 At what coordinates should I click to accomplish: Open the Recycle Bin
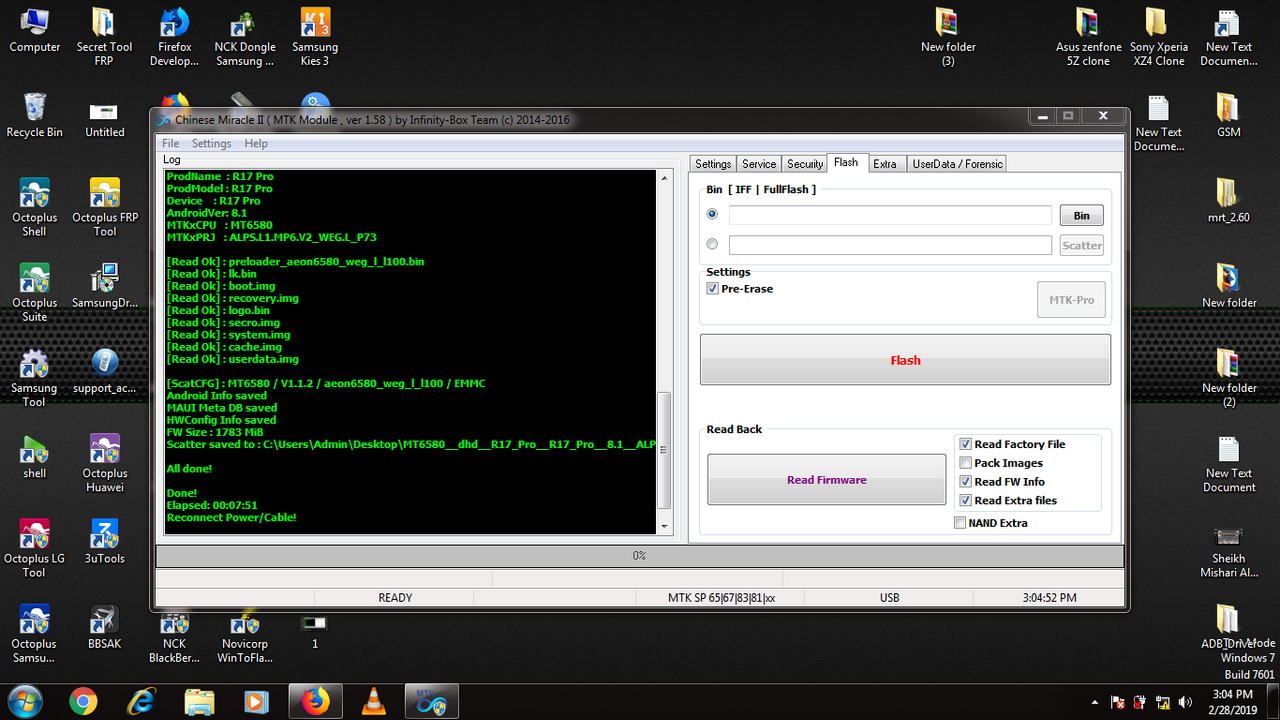(35, 115)
